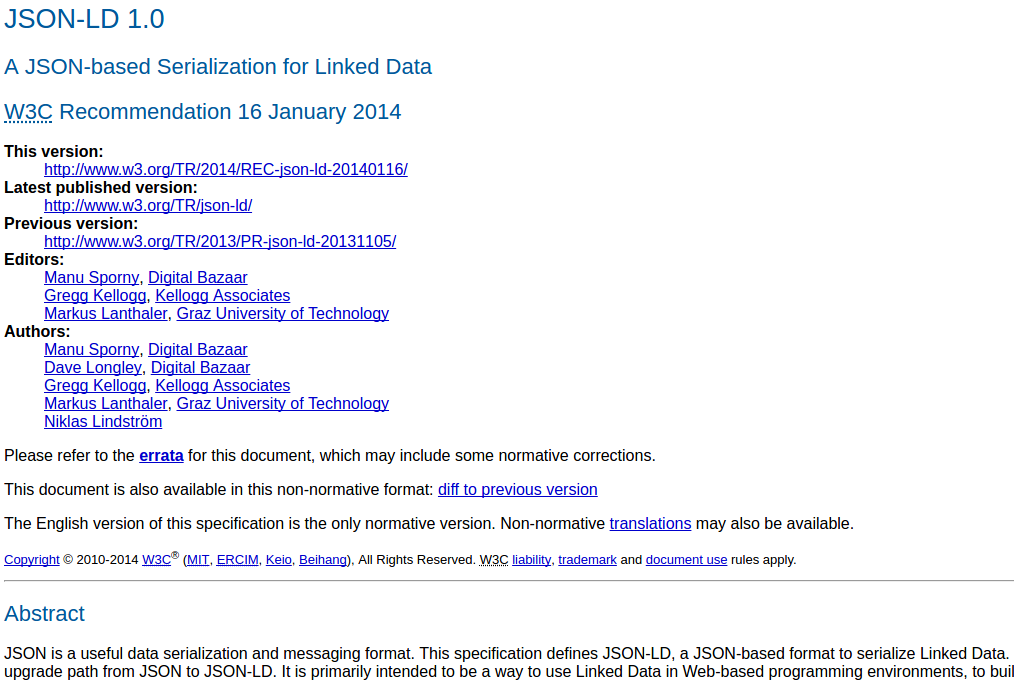Open the Latest published version json-ld URL
The width and height of the screenshot is (1014, 682).
click(148, 206)
